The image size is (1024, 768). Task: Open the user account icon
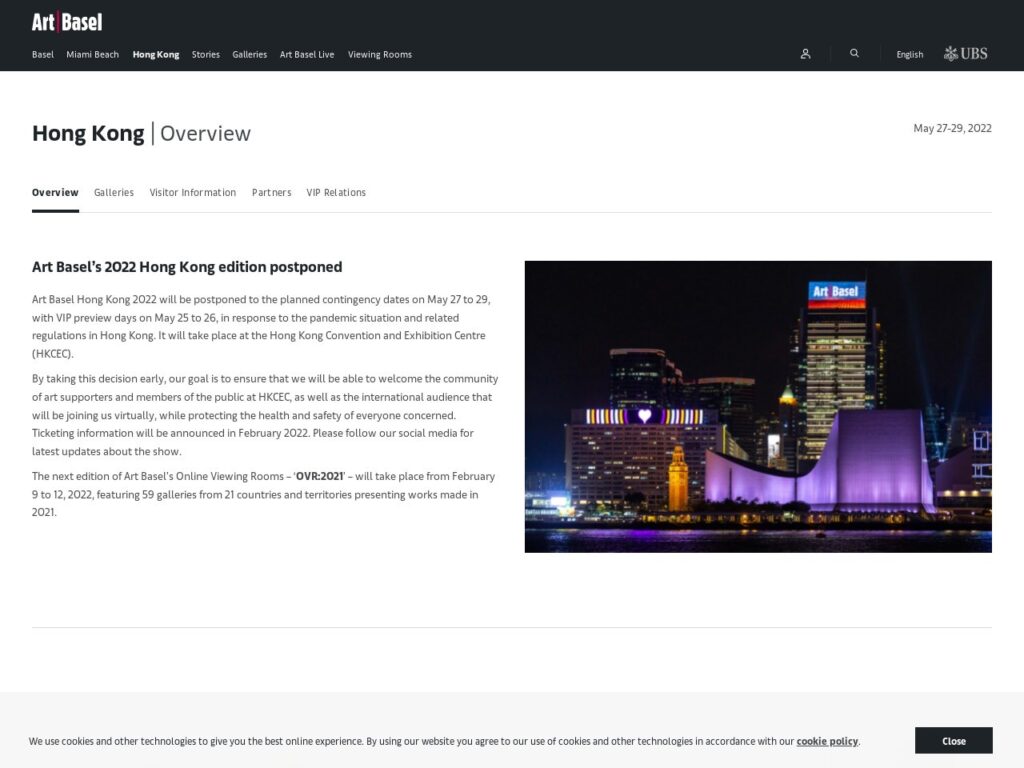(805, 54)
